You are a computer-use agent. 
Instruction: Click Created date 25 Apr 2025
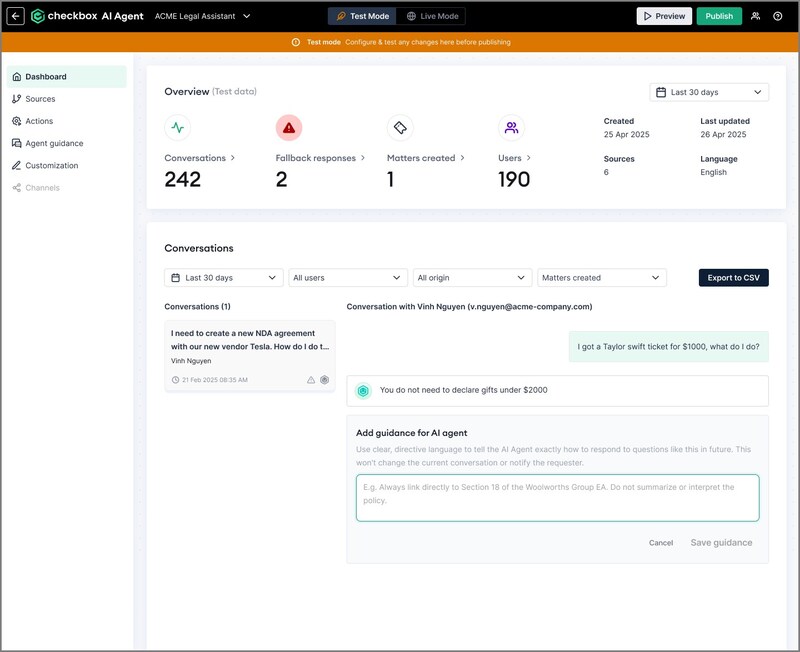627,135
